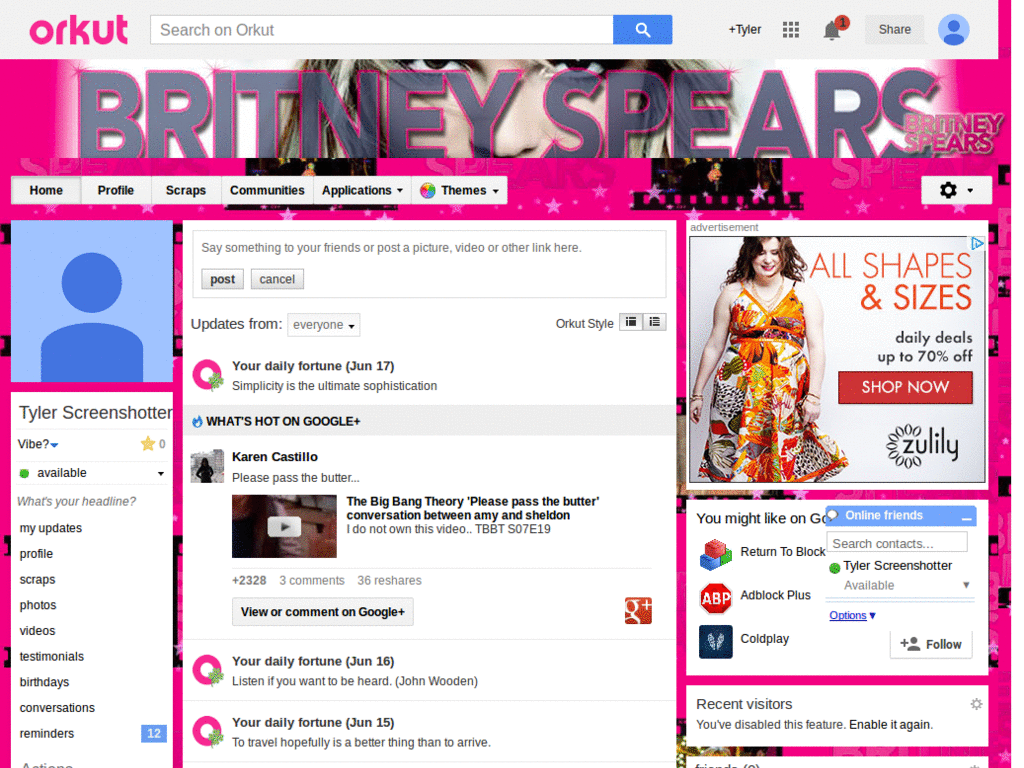Click the flame icon next to What's Hot
The image size is (1024, 768).
[x=197, y=421]
